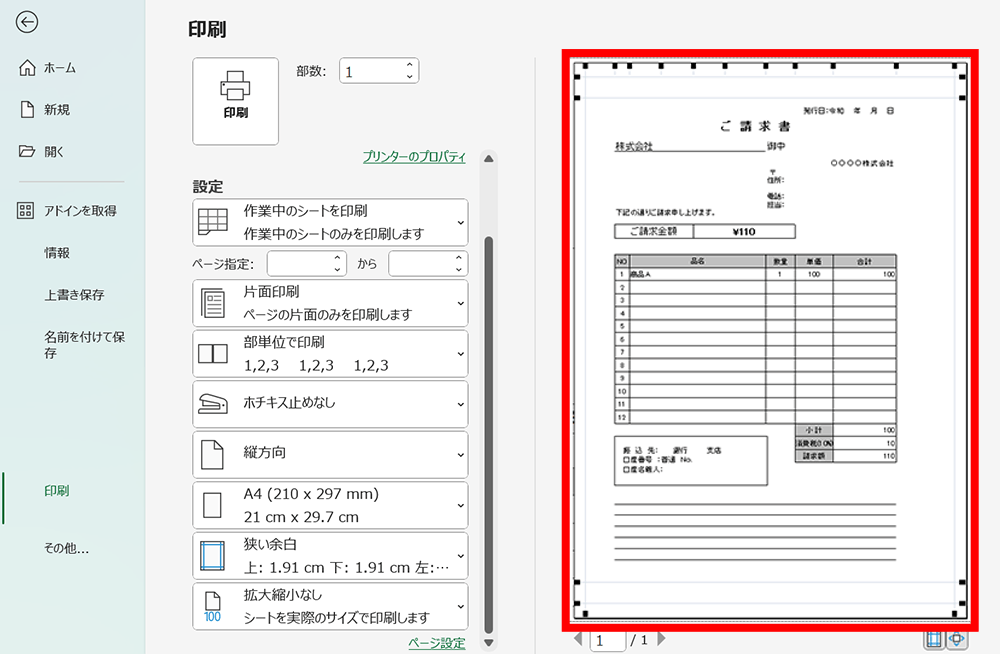Click the narrow margins icon

pos(212,556)
